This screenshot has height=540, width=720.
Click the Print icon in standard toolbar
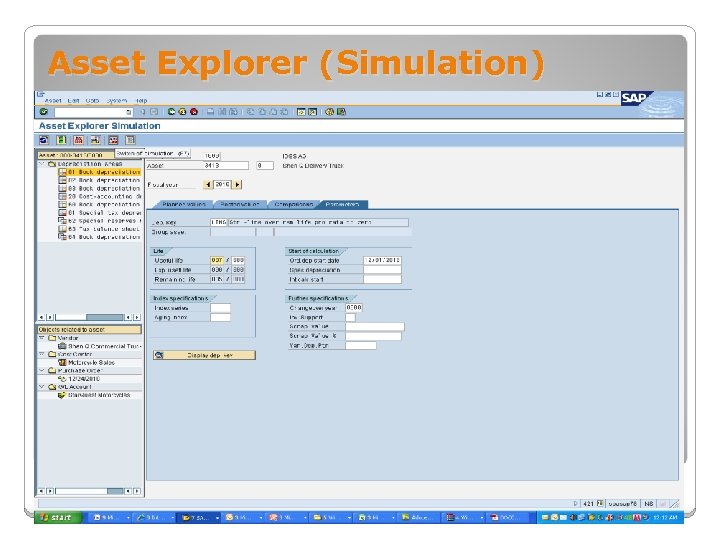pos(210,112)
